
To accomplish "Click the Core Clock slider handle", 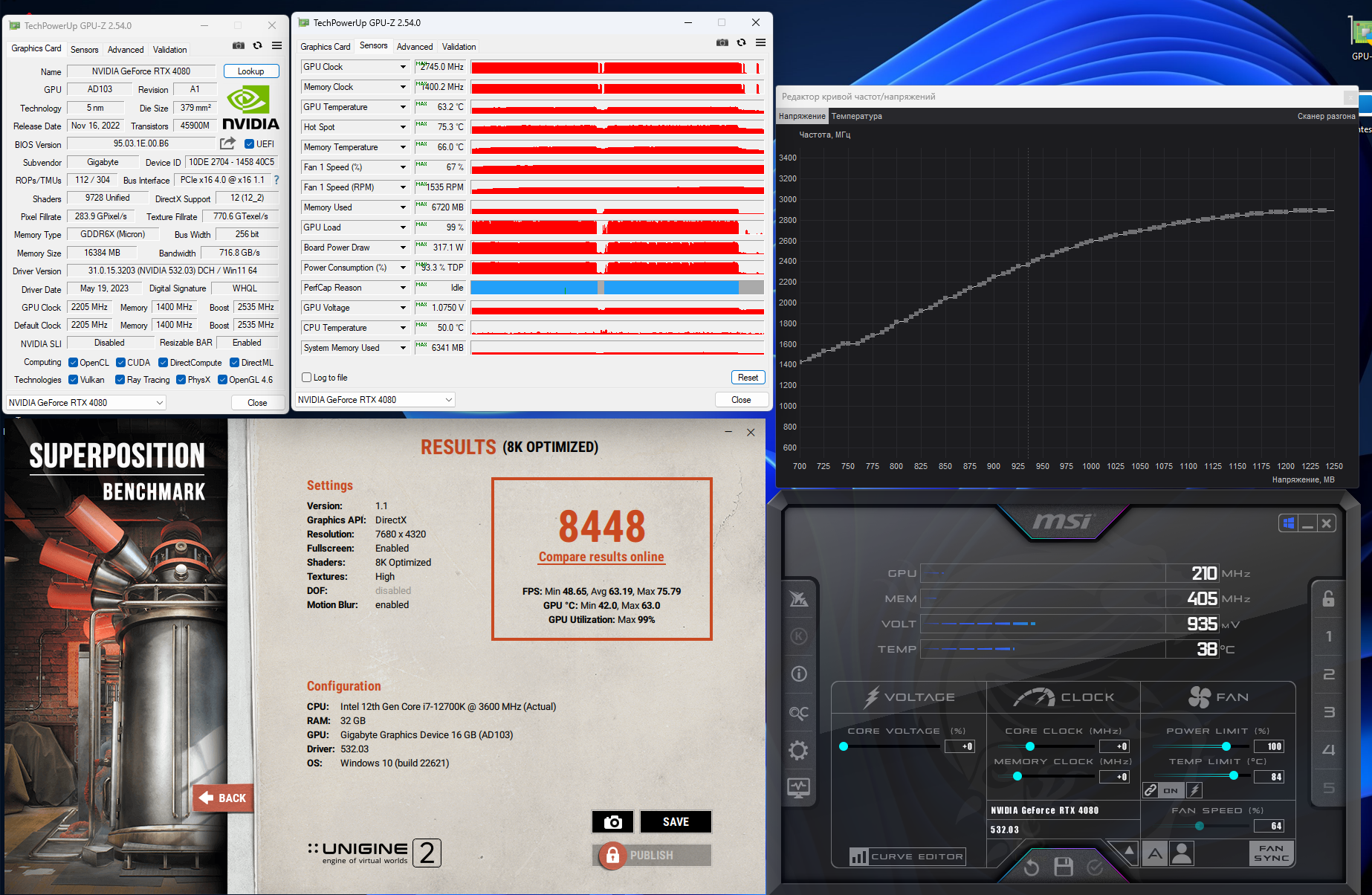I will (x=1030, y=746).
